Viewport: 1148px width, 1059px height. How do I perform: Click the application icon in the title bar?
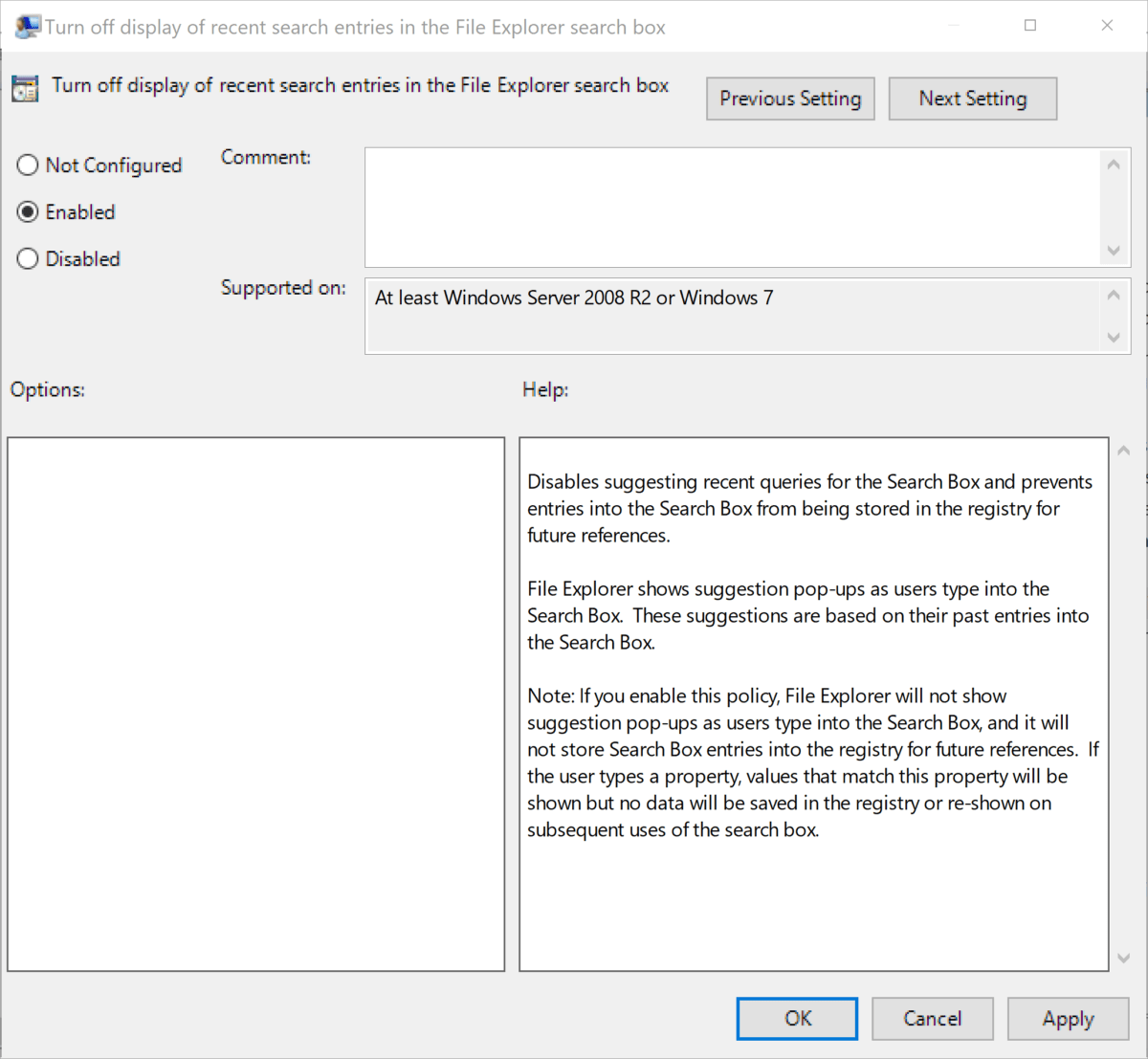click(28, 26)
